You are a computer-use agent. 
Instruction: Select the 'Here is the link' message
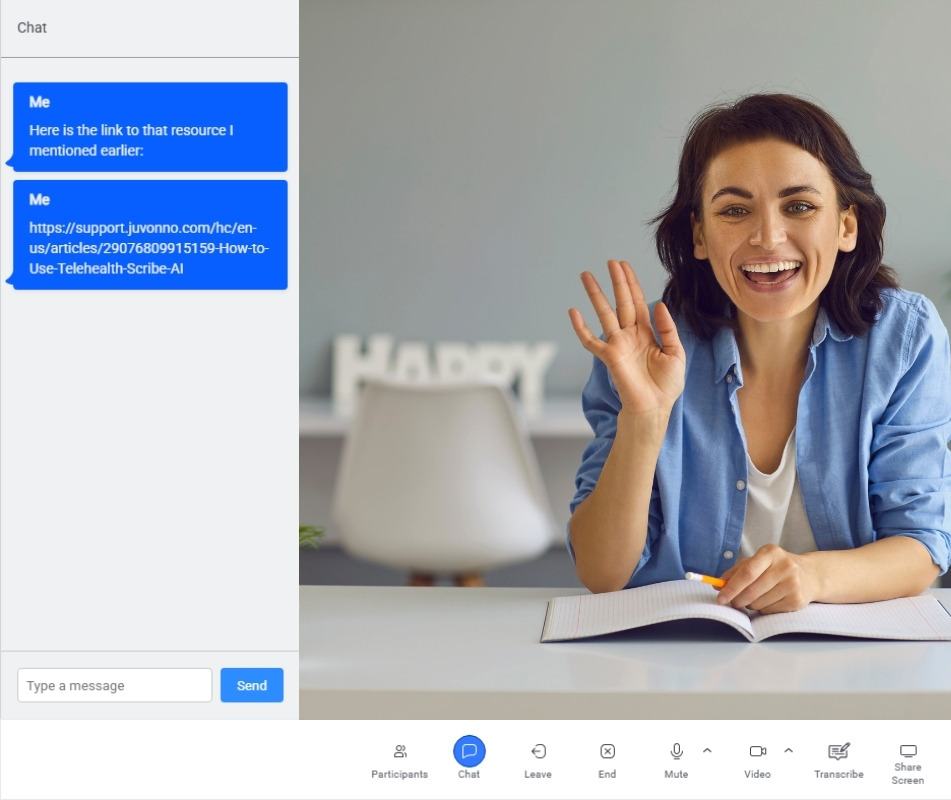[x=150, y=127]
